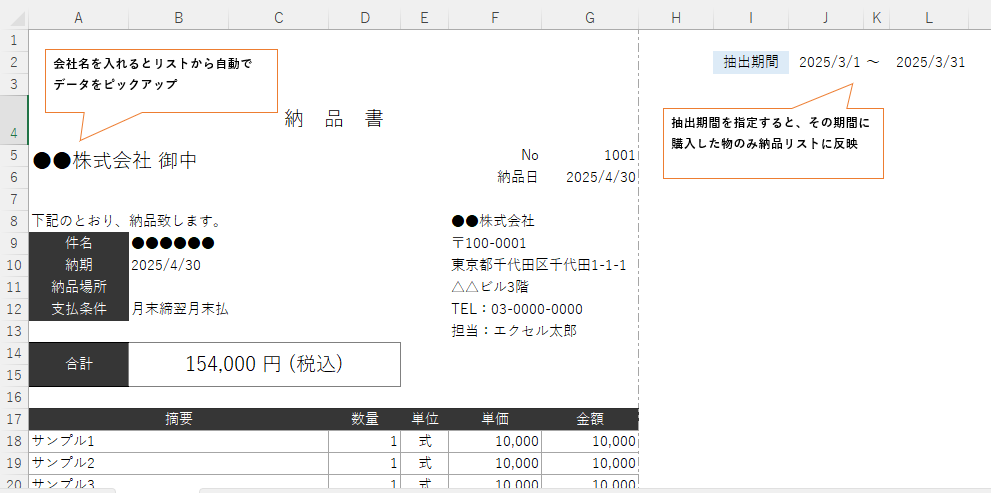The height and width of the screenshot is (493, 991).
Task: Click the 月末締翌月末払 payment terms cell
Action: click(180, 309)
